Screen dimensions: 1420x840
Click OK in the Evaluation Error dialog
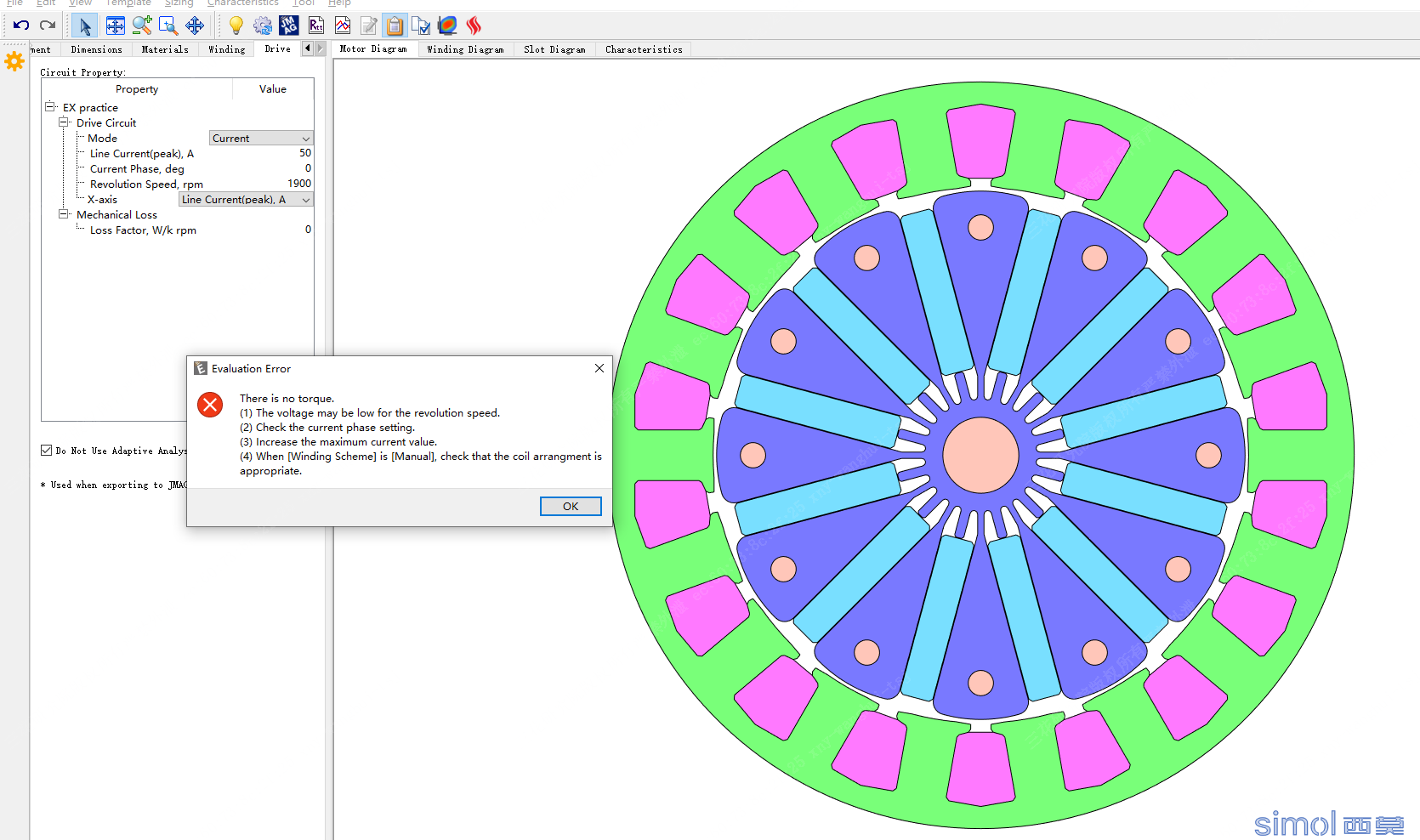571,506
